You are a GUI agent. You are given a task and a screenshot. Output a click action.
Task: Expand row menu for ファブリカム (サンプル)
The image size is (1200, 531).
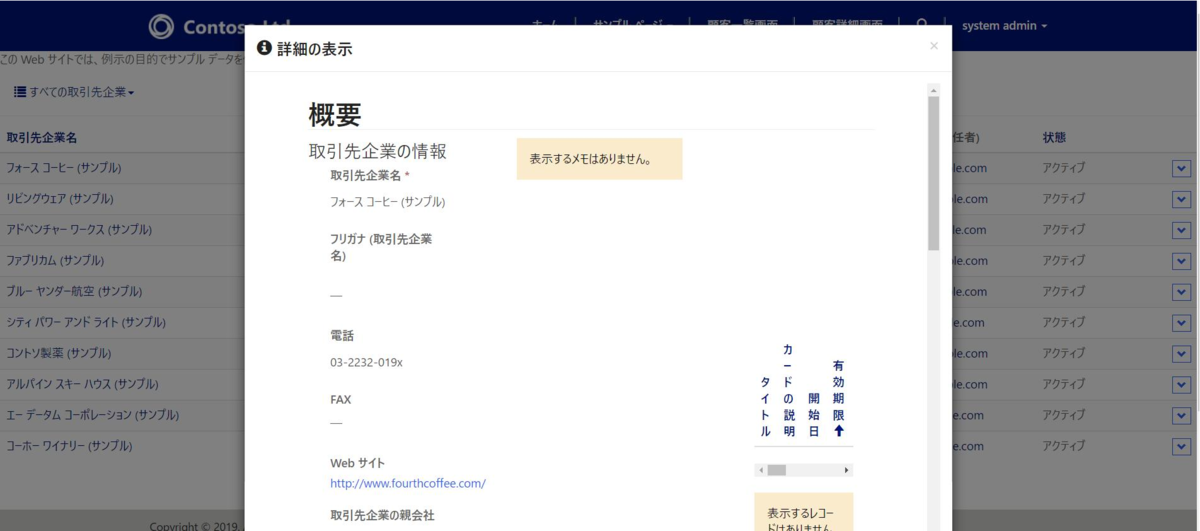pos(1181,262)
